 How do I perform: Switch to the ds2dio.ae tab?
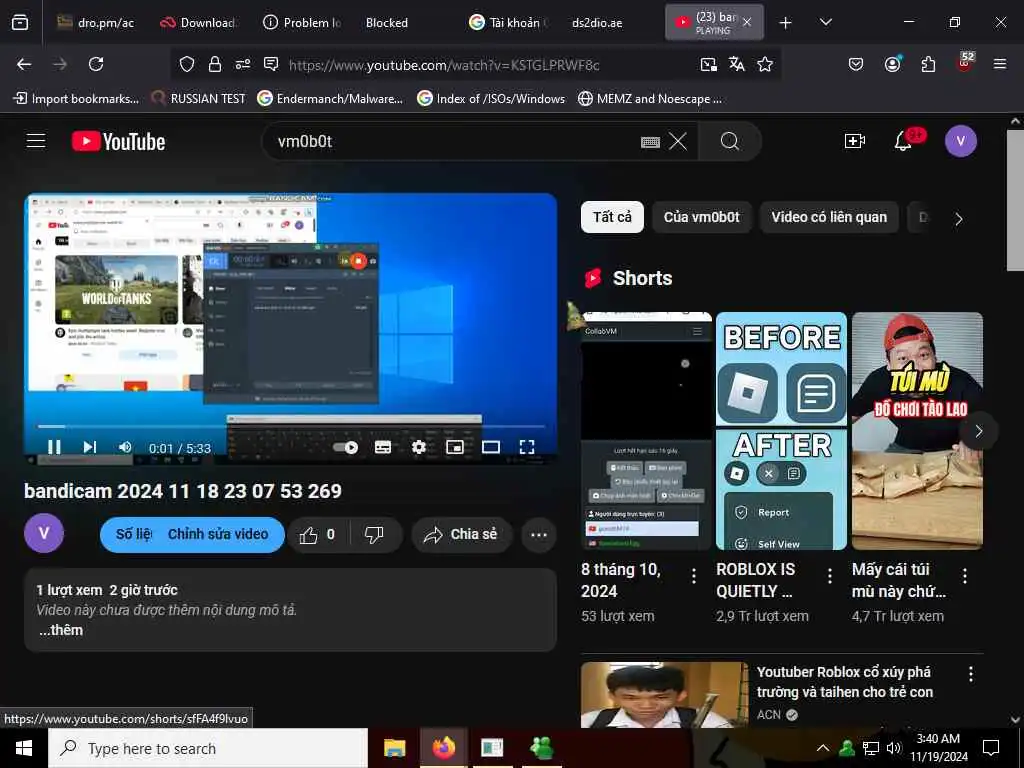[597, 22]
